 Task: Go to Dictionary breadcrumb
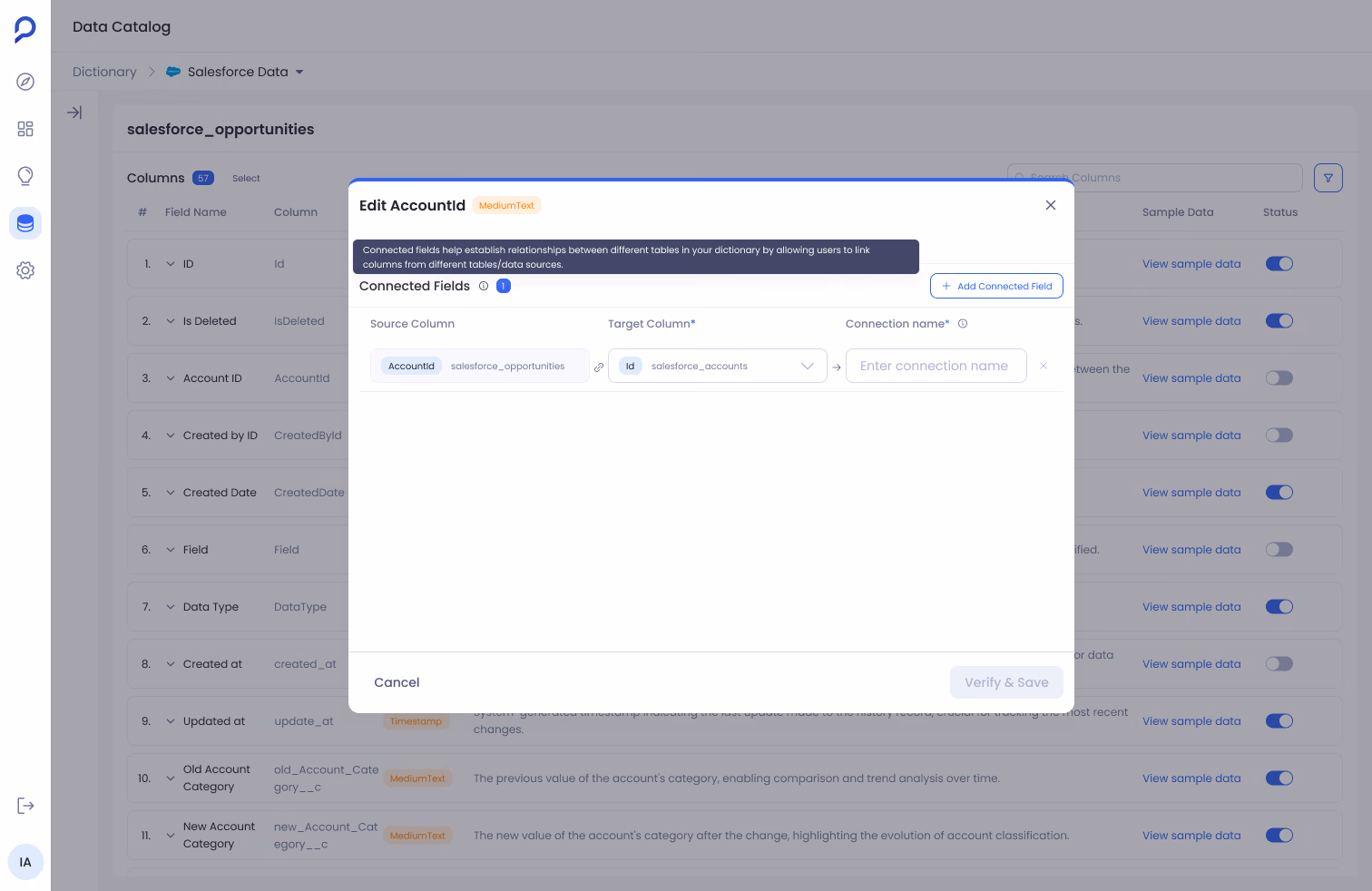tap(104, 72)
